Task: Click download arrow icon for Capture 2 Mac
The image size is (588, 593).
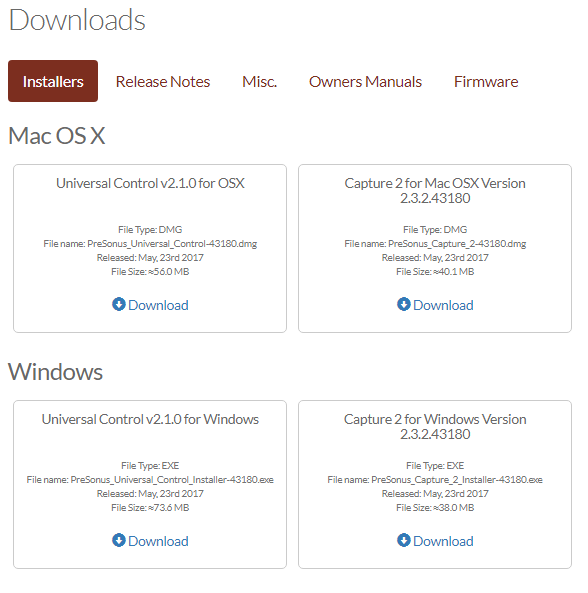Action: coord(404,304)
